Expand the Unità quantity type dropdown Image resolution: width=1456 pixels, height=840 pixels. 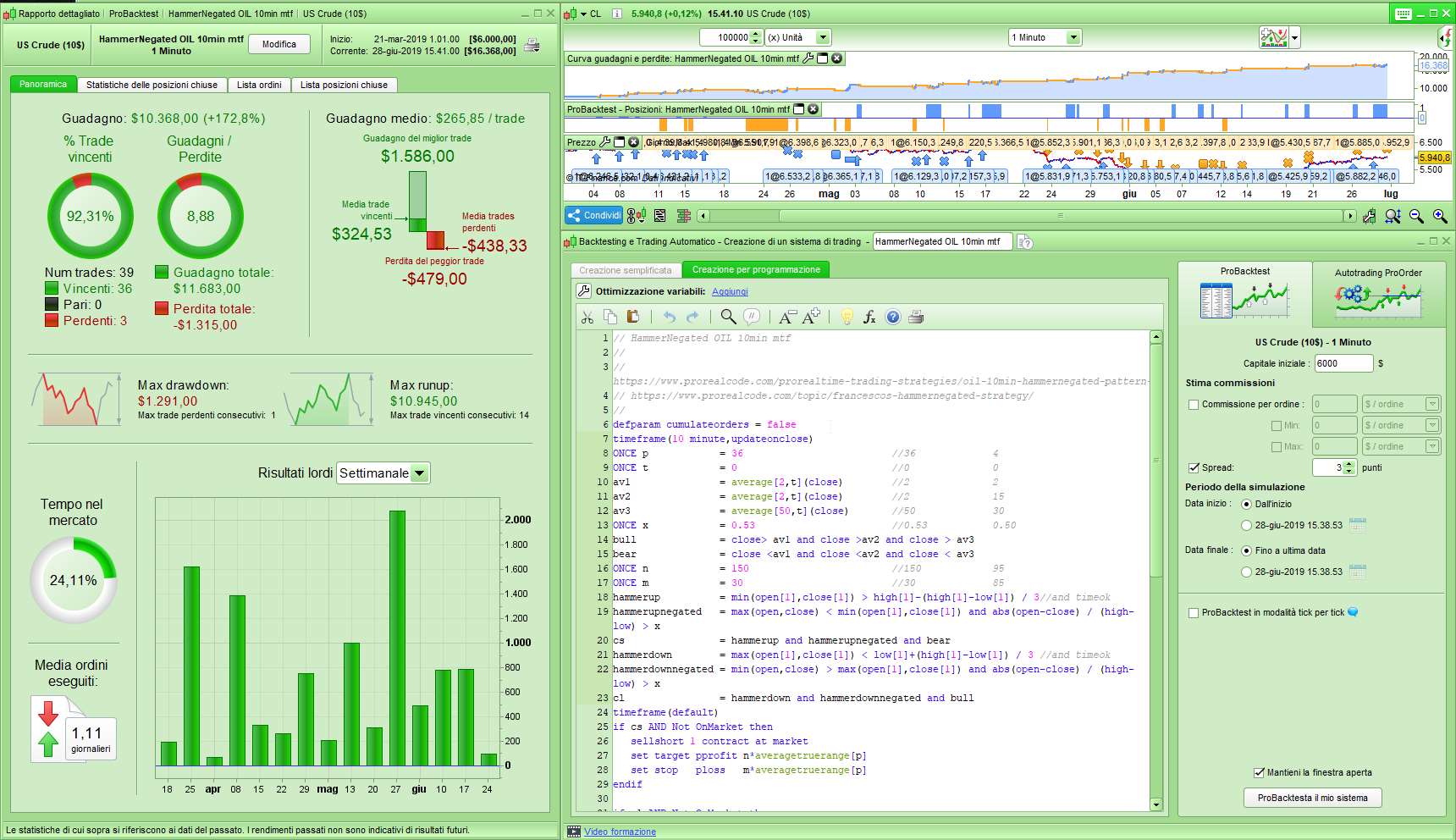[x=822, y=37]
